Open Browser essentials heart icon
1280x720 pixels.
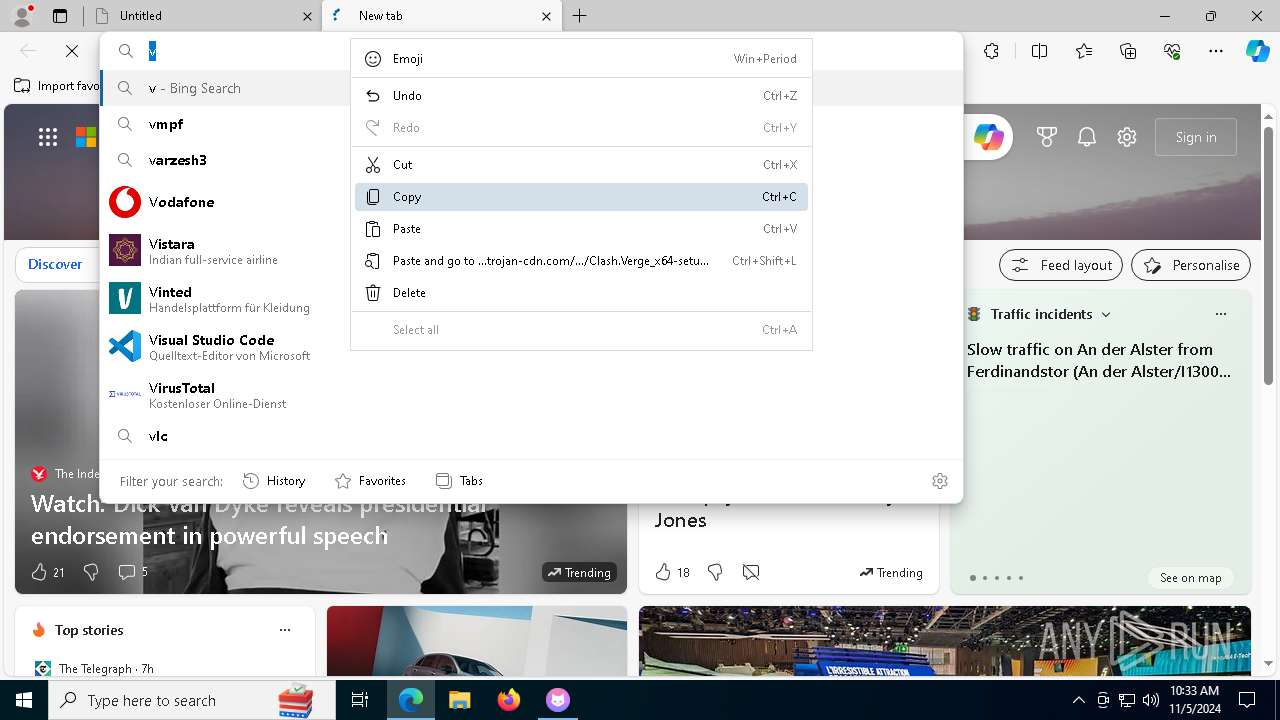(x=1172, y=51)
